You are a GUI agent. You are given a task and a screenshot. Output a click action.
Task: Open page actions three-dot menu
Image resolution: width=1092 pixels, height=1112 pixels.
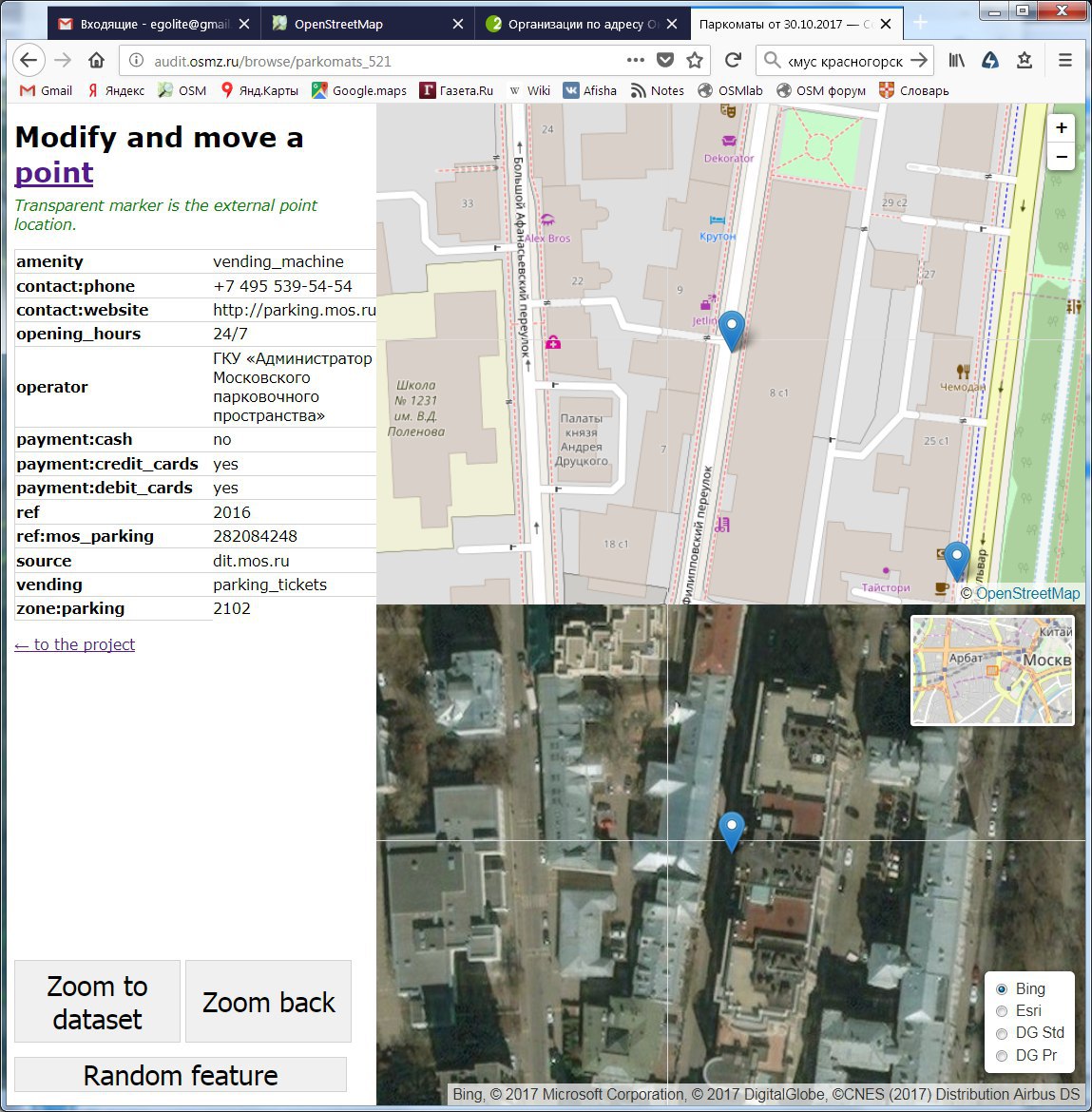coord(636,61)
